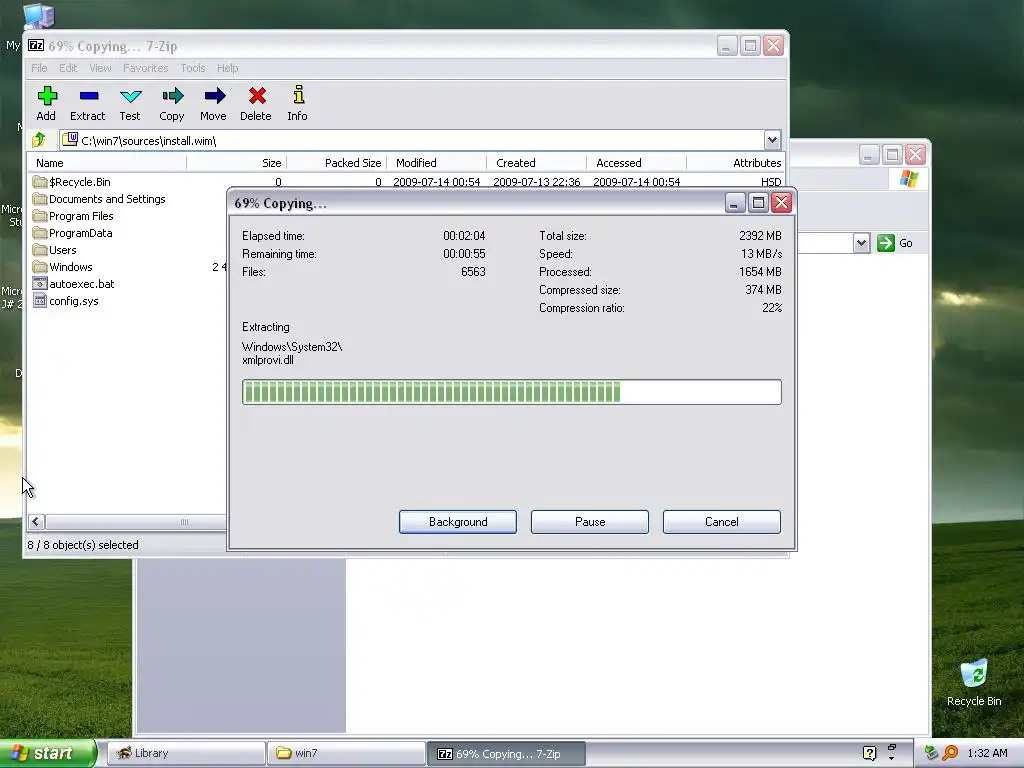Select the config.sys file
The image size is (1024, 768).
tap(66, 300)
